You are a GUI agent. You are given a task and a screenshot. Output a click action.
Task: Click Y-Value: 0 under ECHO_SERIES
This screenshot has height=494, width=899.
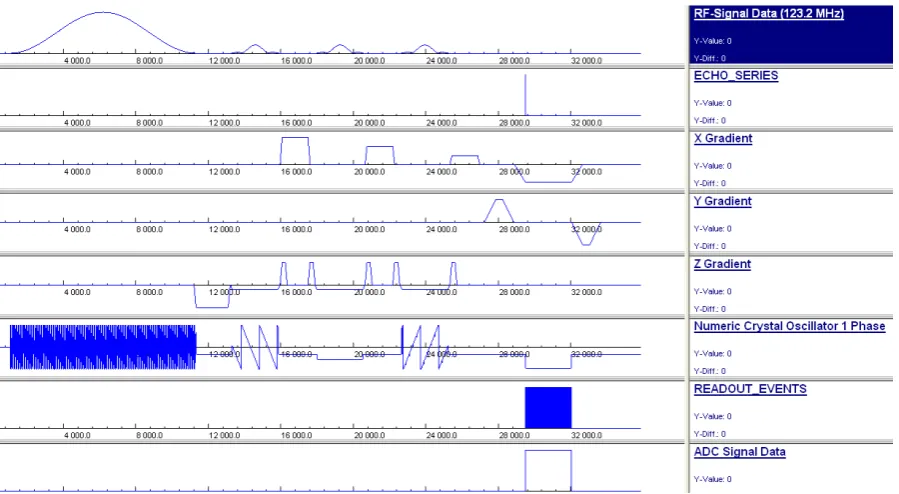(x=713, y=103)
